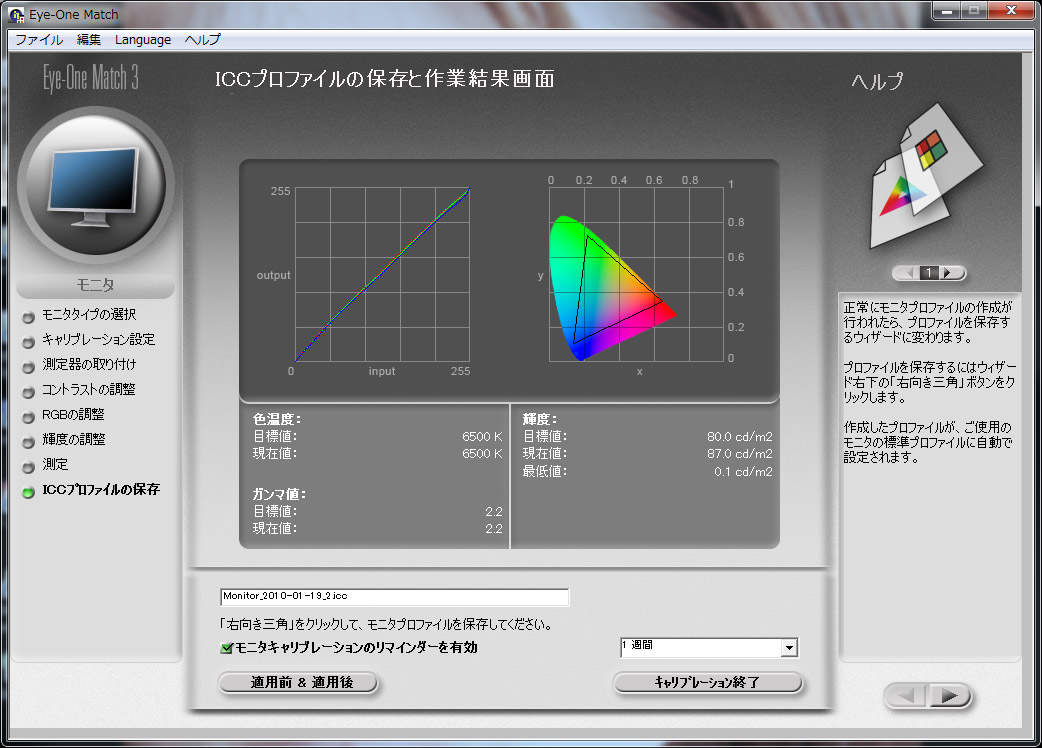Open the ファイル menu
The height and width of the screenshot is (748, 1042).
38,40
